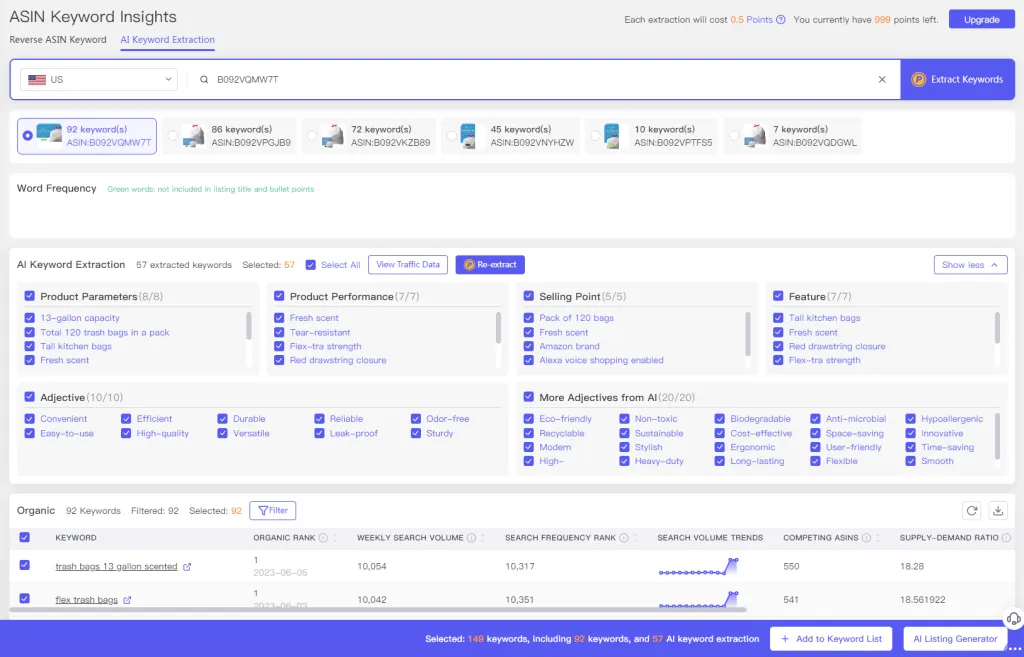
Task: Click the download export icon
Action: (997, 511)
